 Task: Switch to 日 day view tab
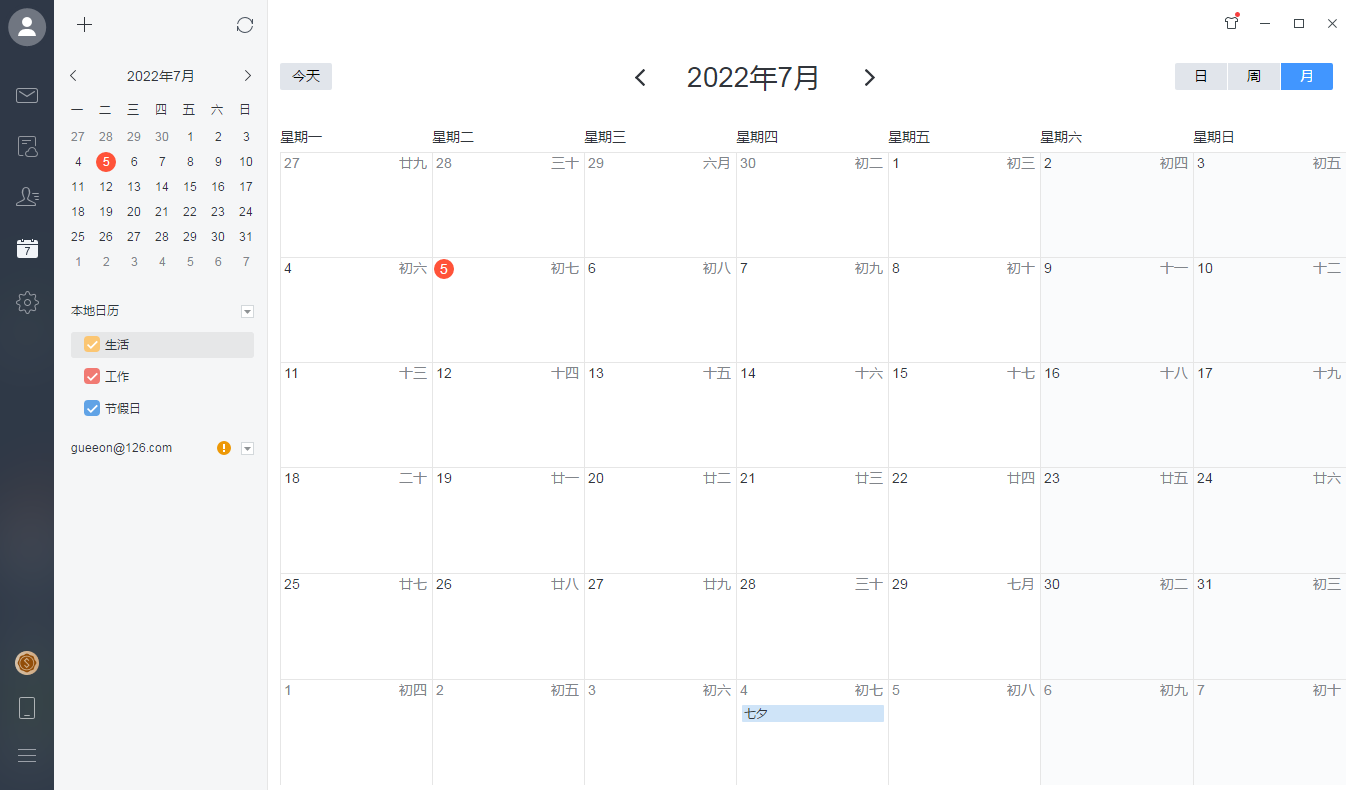pyautogui.click(x=1200, y=77)
